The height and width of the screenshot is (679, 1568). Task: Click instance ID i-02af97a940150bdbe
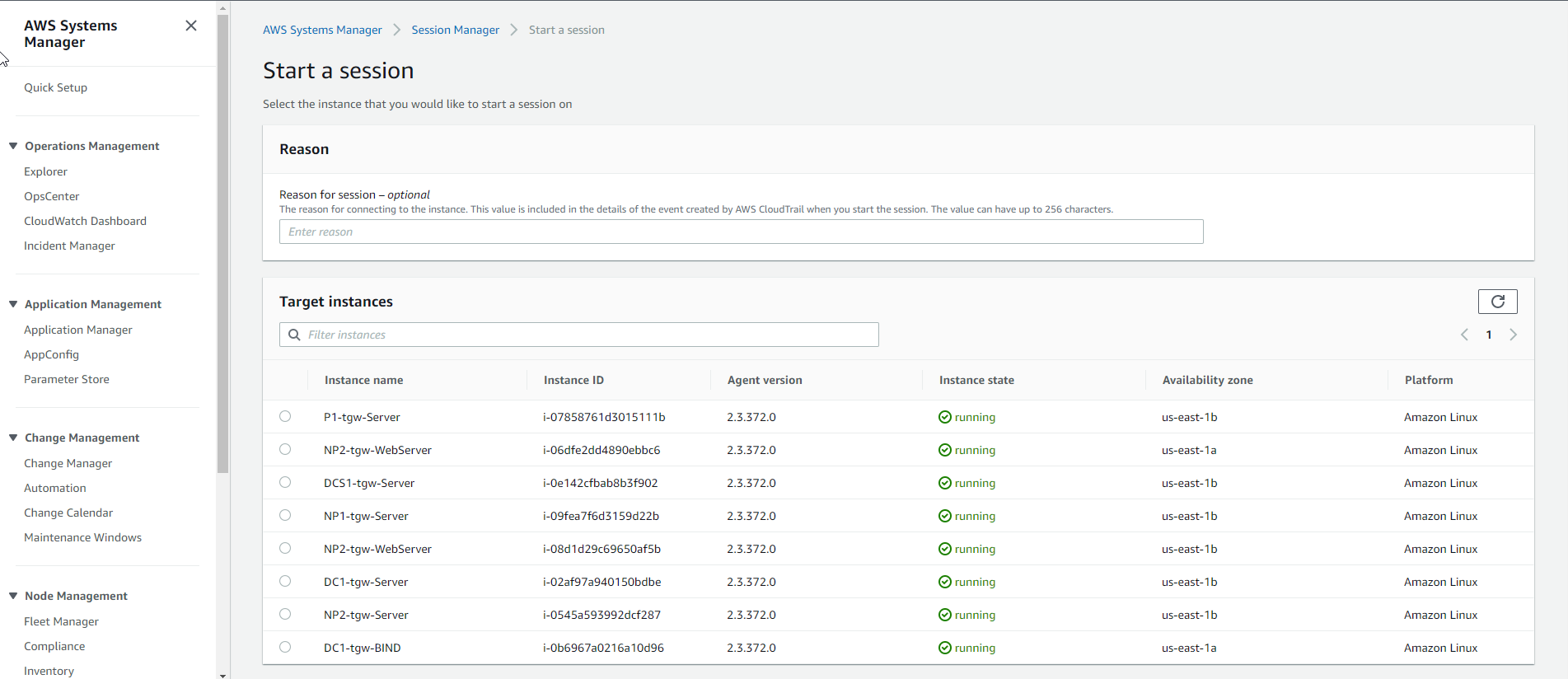coord(601,582)
